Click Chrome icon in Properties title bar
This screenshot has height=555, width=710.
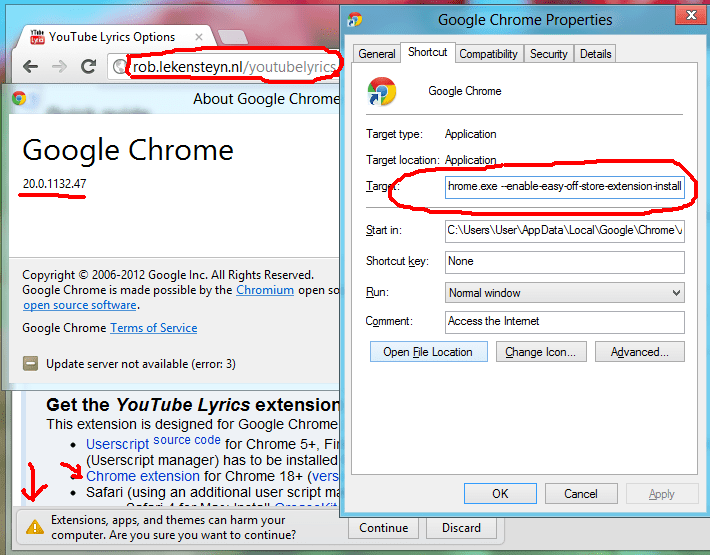(355, 19)
